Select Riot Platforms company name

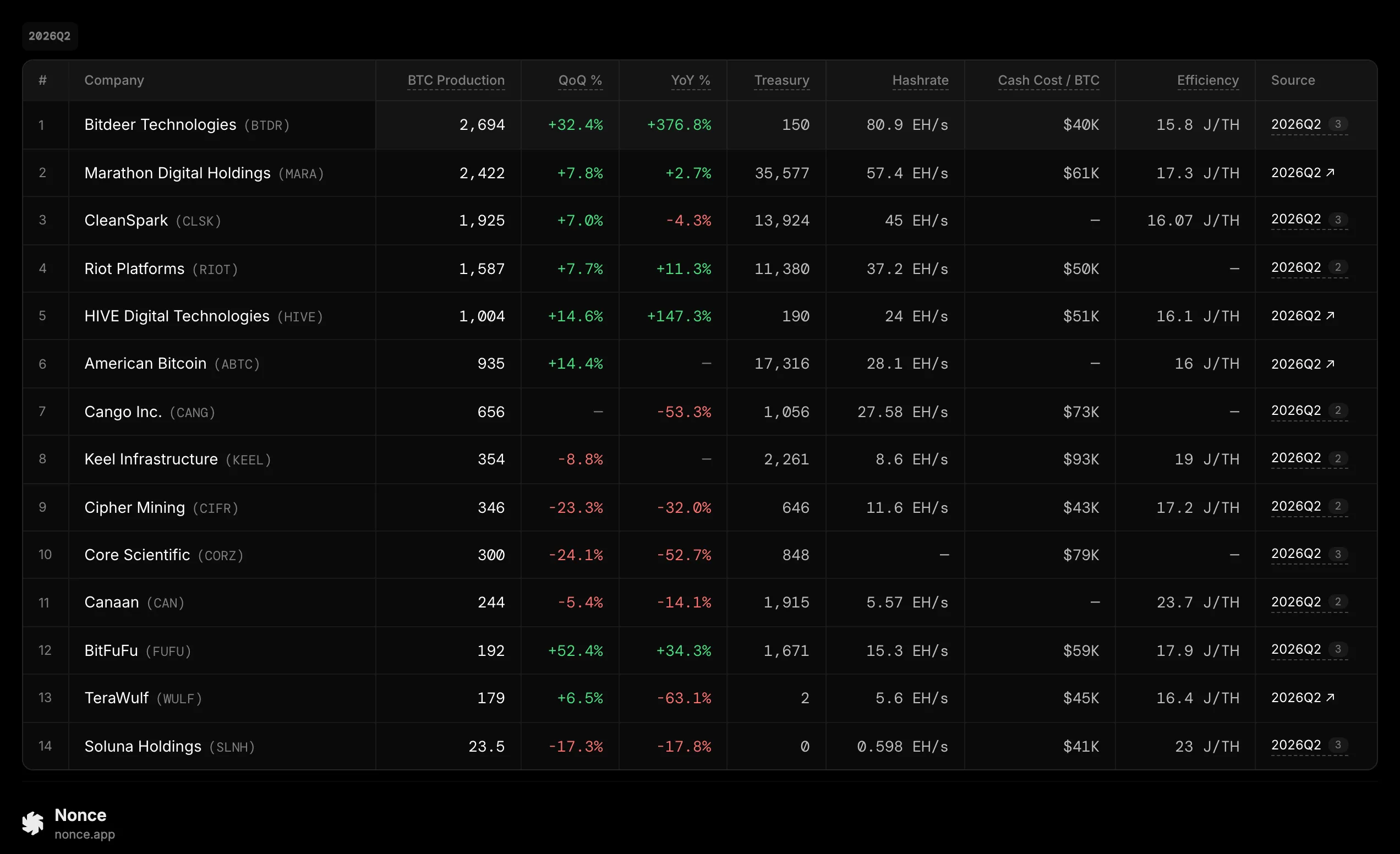click(x=134, y=268)
